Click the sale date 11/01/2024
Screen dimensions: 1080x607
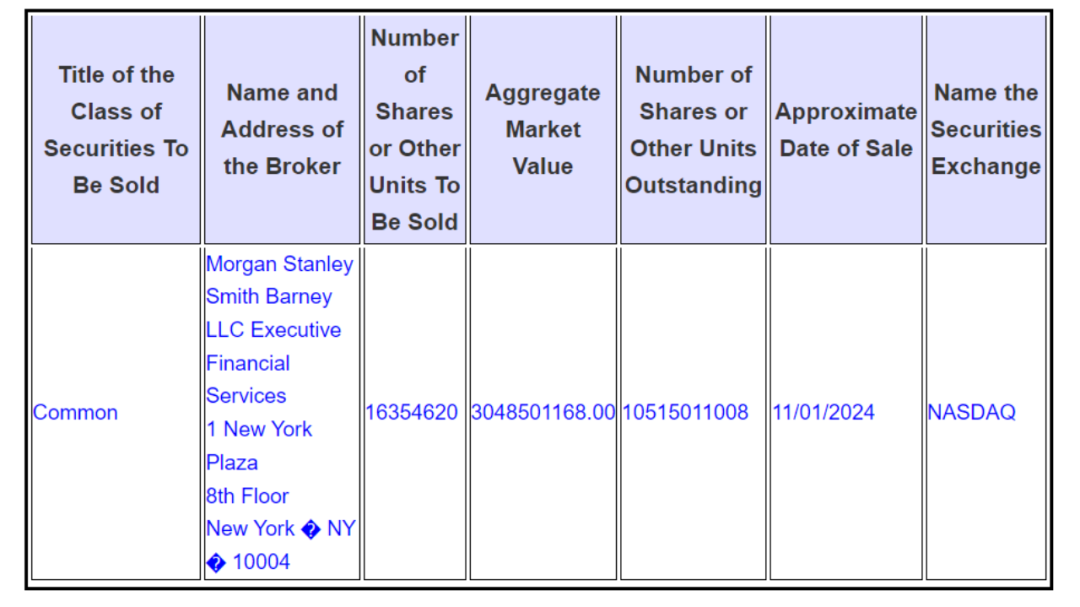(823, 412)
